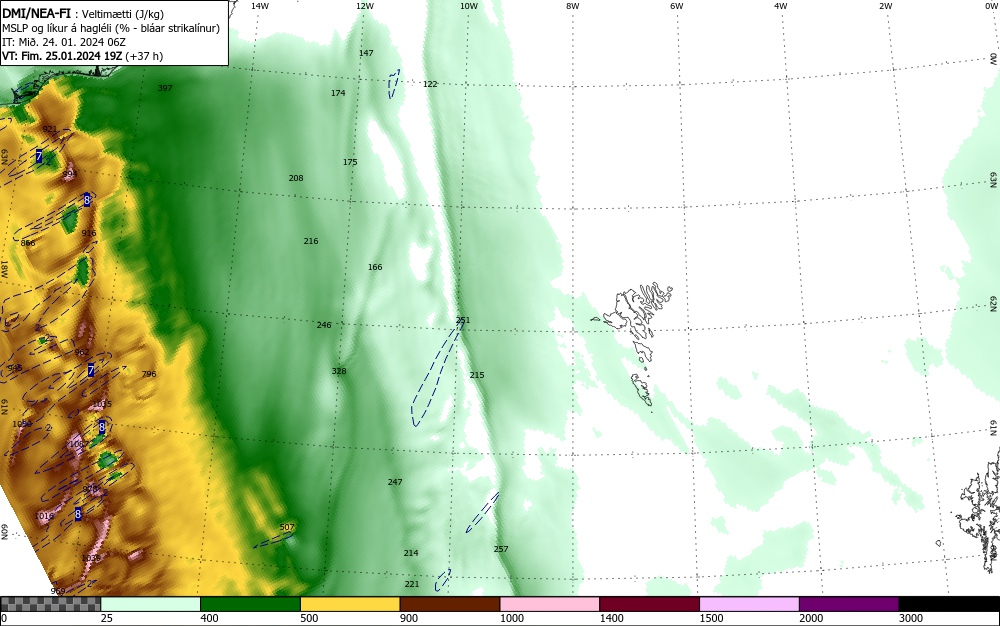The width and height of the screenshot is (1000, 626).
Task: Pick the dark maroon 1400–1500 legend swatch
Action: [649, 604]
